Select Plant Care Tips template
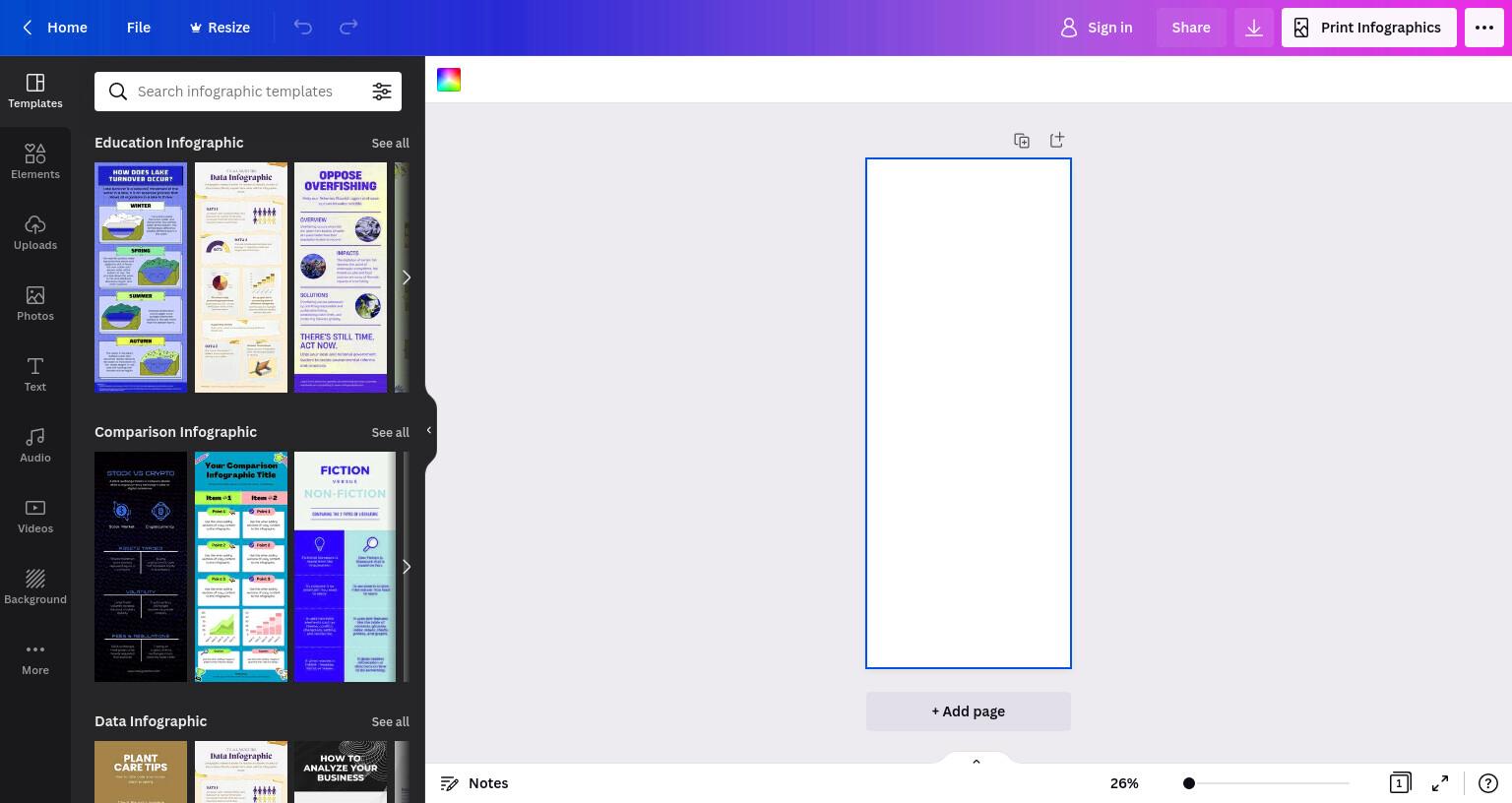 click(x=141, y=772)
